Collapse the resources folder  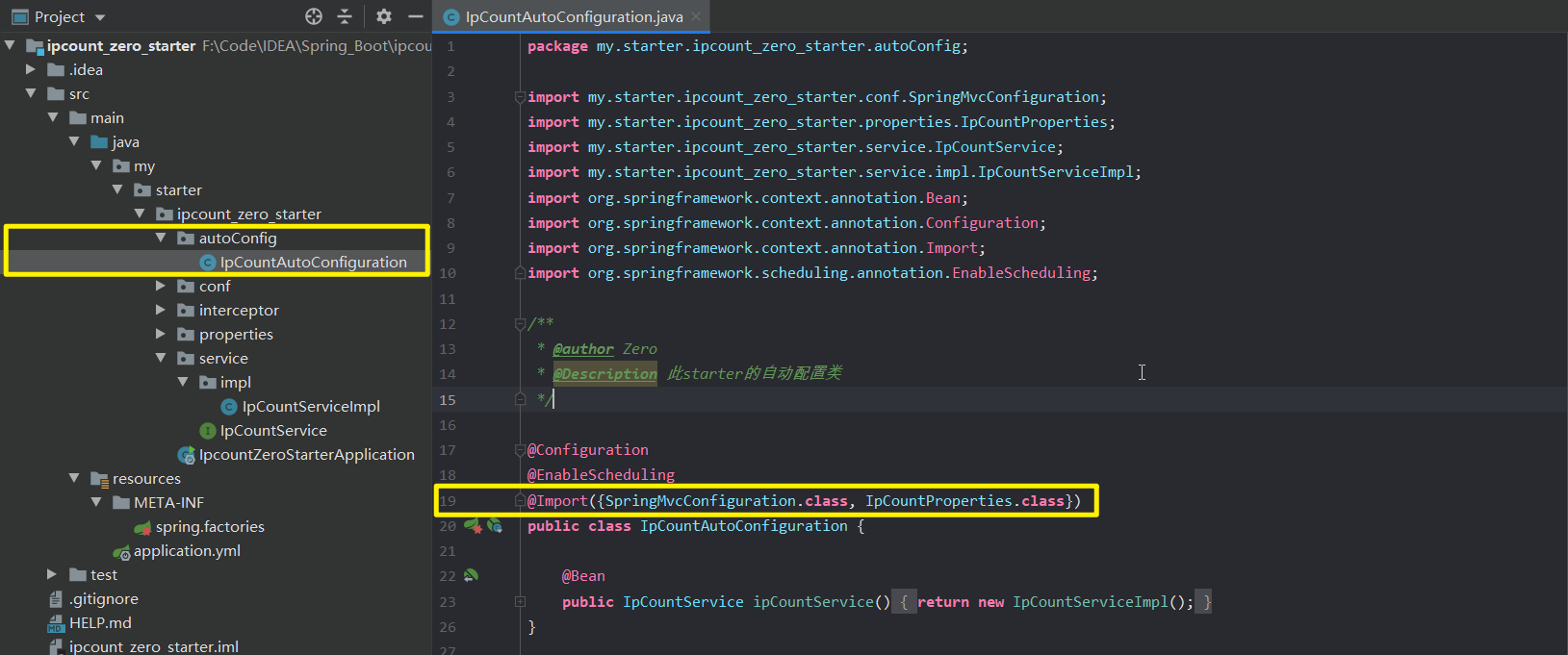74,478
